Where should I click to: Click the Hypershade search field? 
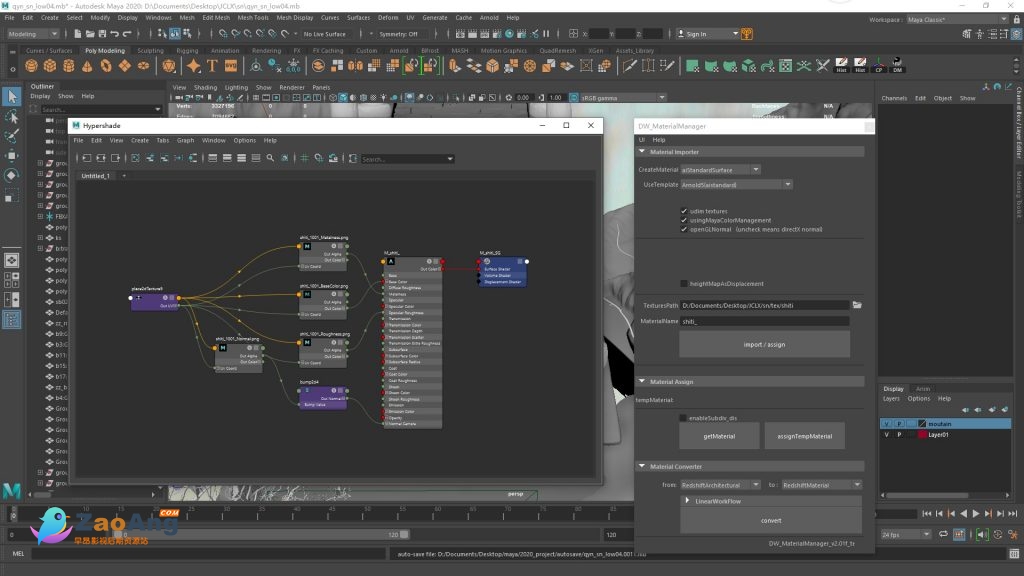408,159
